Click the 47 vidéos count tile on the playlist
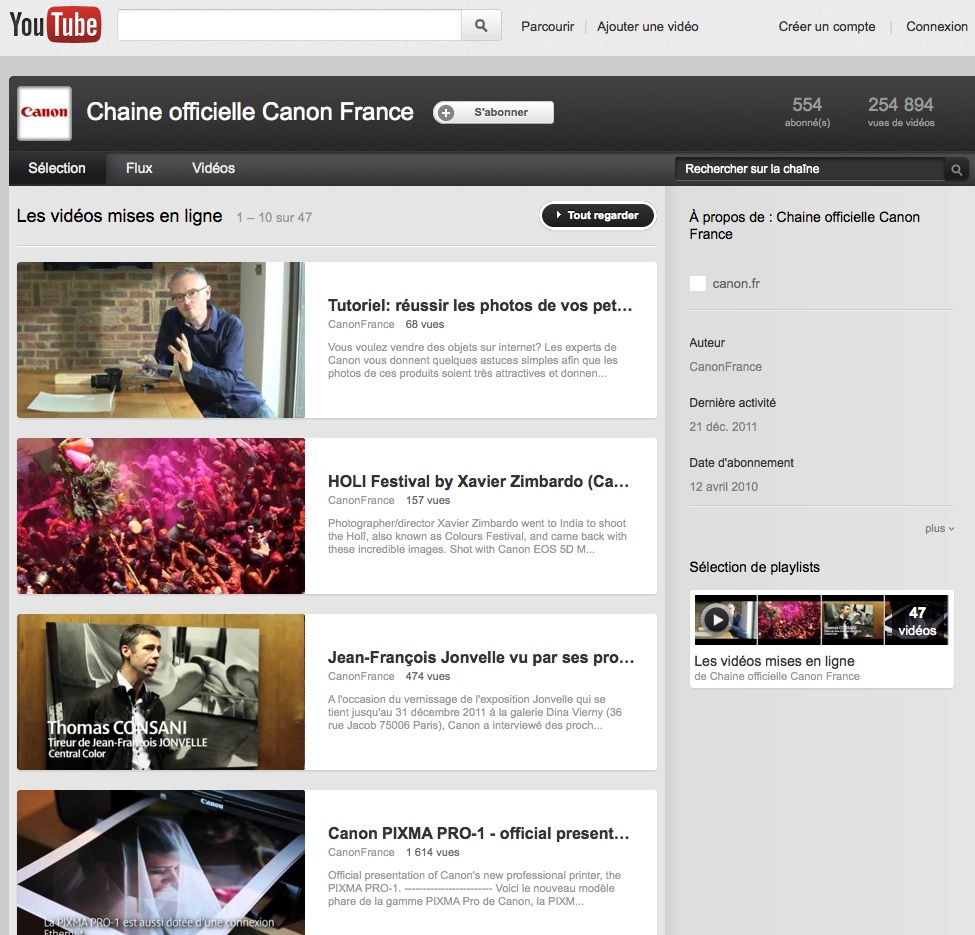Screen dimensions: 975x935 click(x=916, y=620)
